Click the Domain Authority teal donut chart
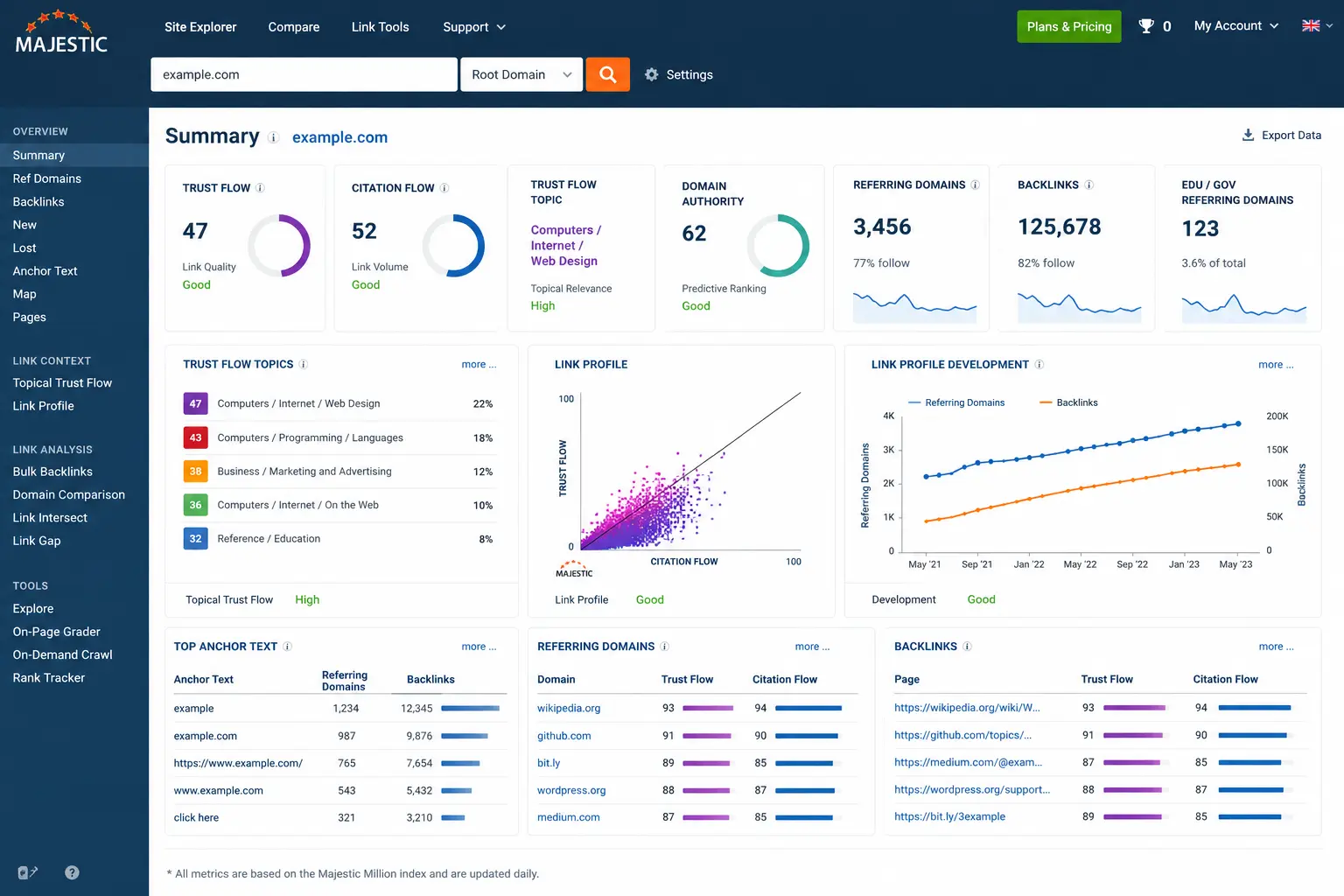The height and width of the screenshot is (896, 1344). pyautogui.click(x=778, y=246)
